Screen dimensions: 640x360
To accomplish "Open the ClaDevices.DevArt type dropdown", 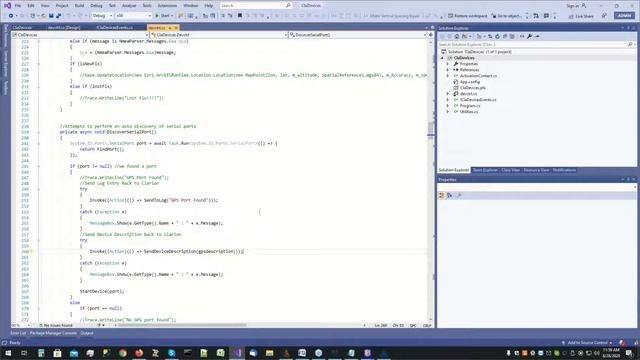I will pos(219,35).
